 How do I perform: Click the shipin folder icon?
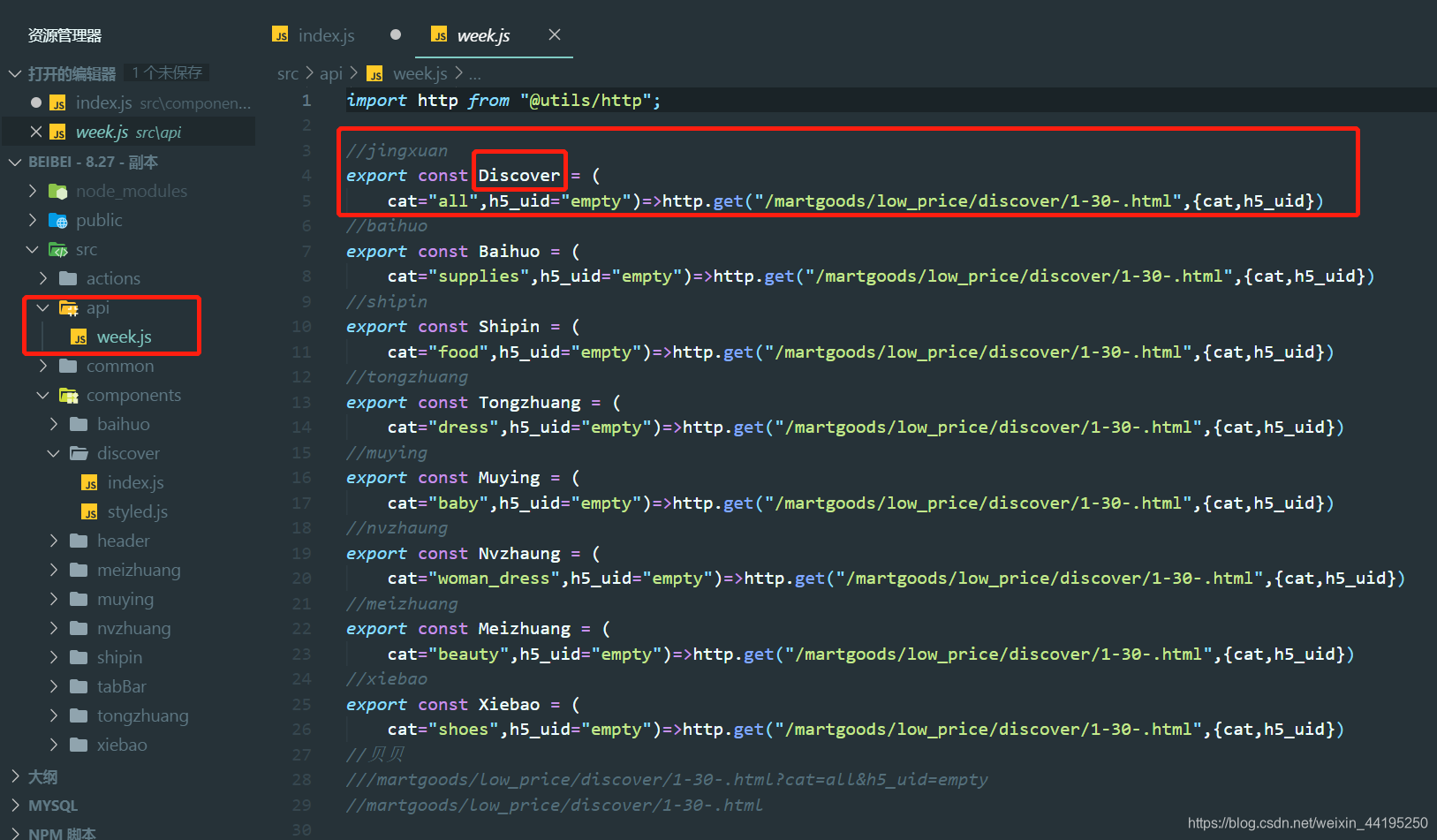coord(79,657)
